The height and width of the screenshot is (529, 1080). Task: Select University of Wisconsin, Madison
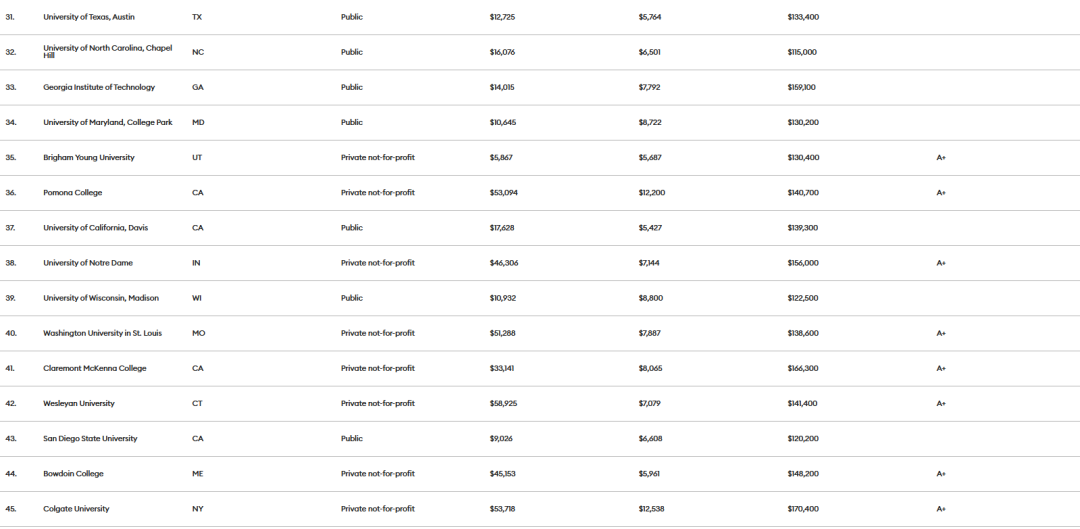tap(101, 298)
